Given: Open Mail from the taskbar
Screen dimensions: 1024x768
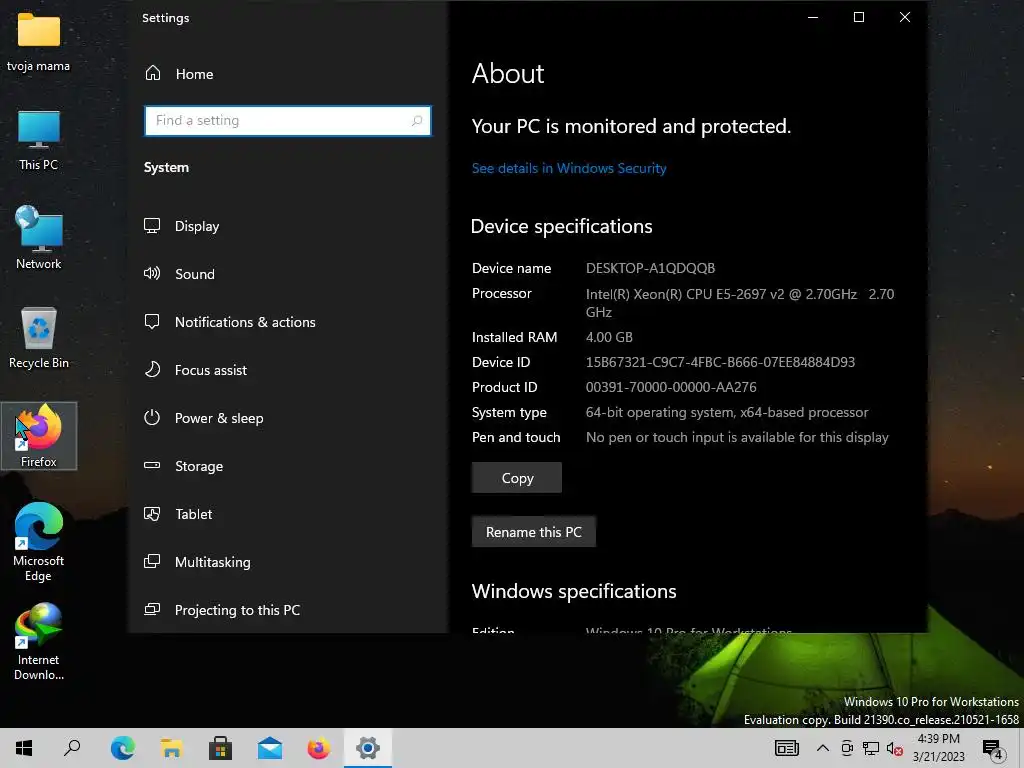Looking at the screenshot, I should point(269,748).
